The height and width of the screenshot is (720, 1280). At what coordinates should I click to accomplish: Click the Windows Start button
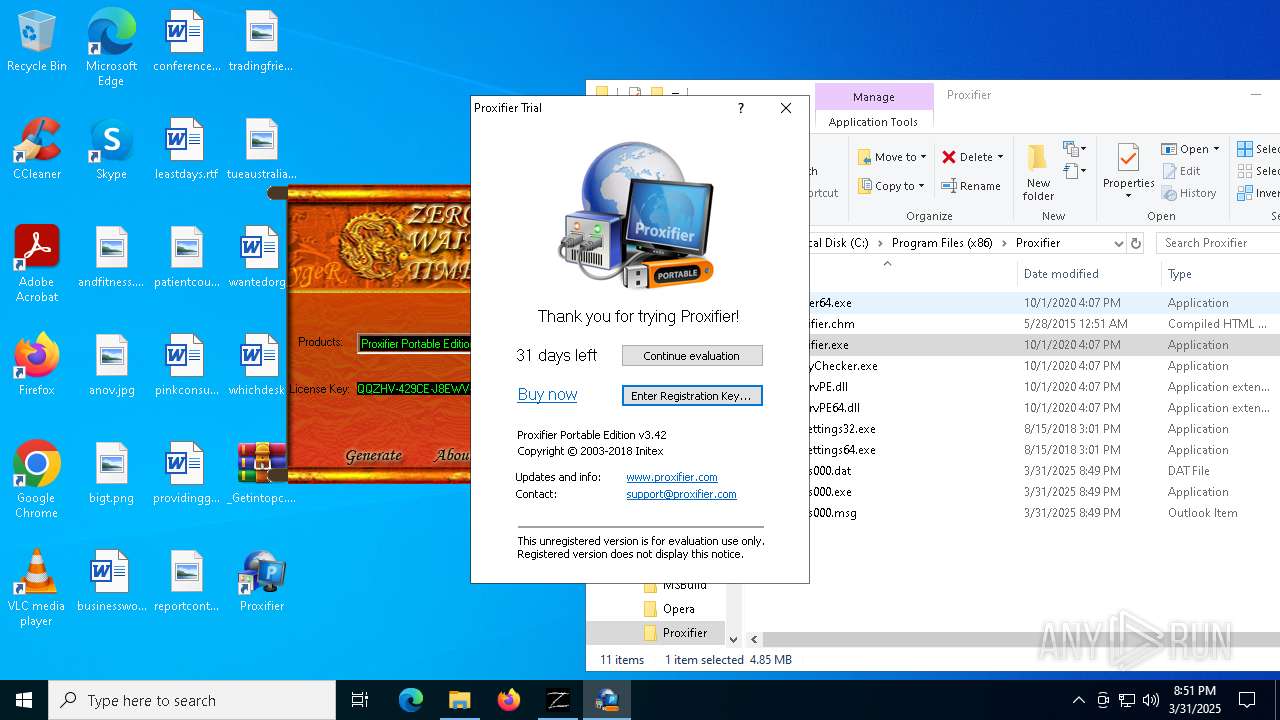(24, 700)
